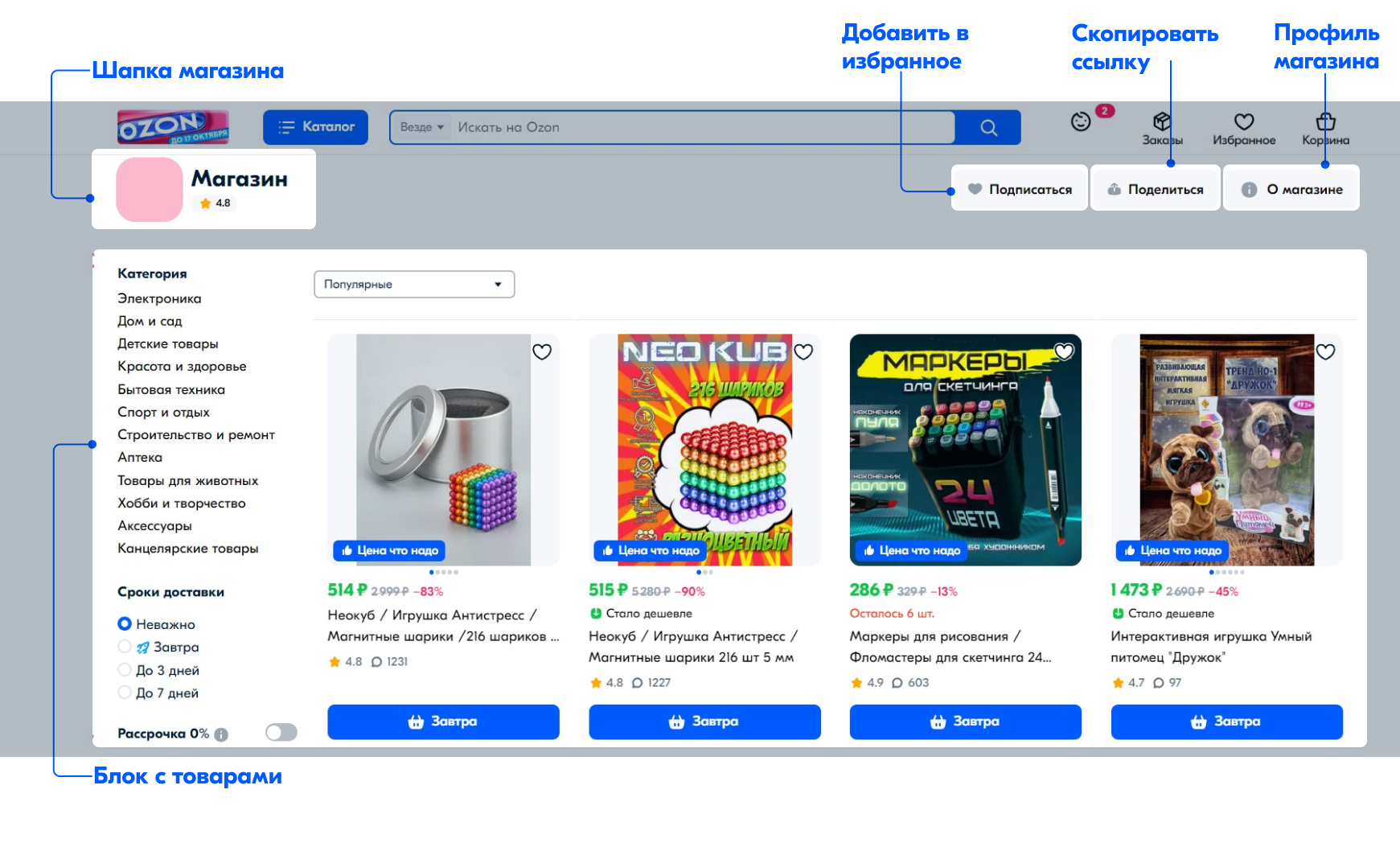1400x847 pixels.
Task: Expand the Везде search scope dropdown
Action: click(x=422, y=127)
